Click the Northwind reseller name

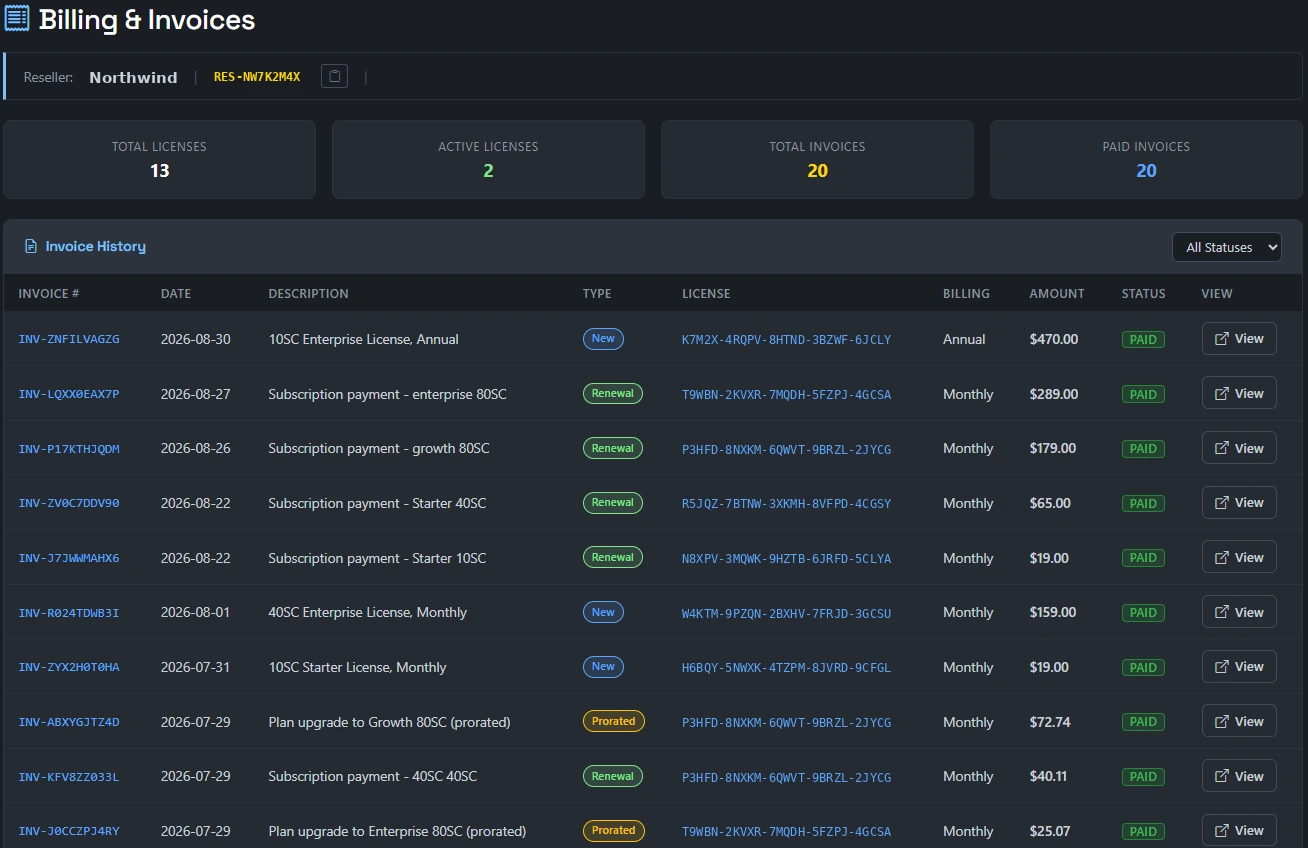133,77
